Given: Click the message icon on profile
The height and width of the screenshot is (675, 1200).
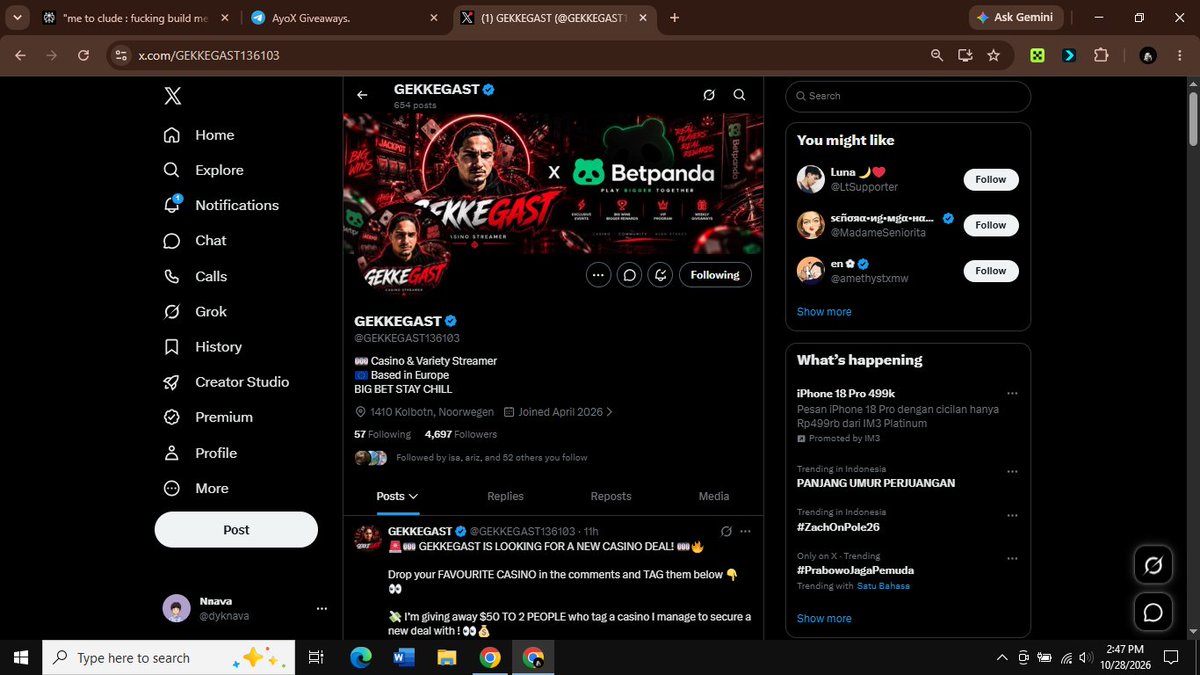Looking at the screenshot, I should (629, 275).
